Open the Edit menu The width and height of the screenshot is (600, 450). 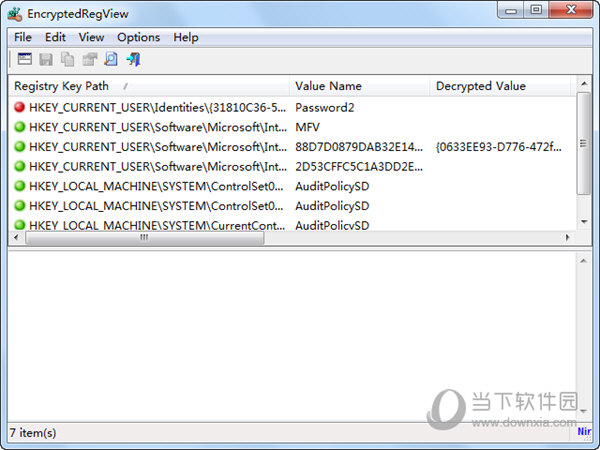click(x=55, y=38)
